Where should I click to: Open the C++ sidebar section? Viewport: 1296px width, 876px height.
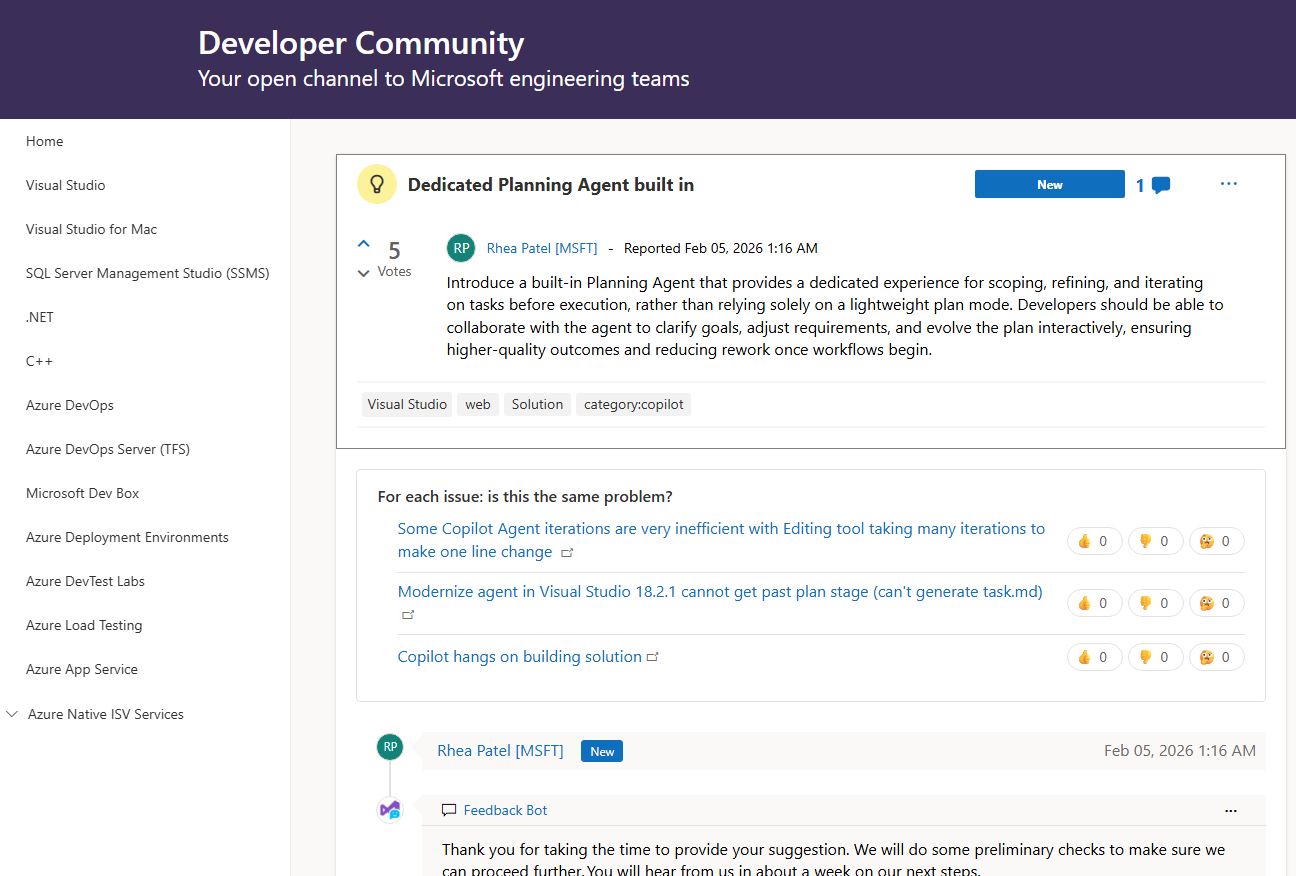[38, 361]
